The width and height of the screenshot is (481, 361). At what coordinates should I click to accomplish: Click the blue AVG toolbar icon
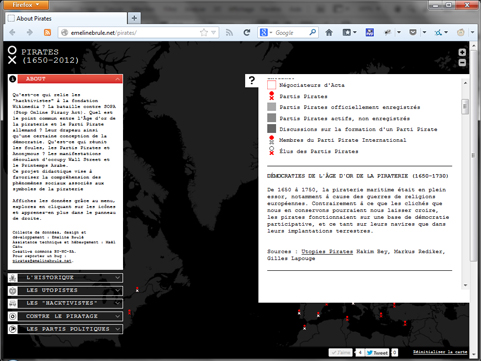[370, 32]
